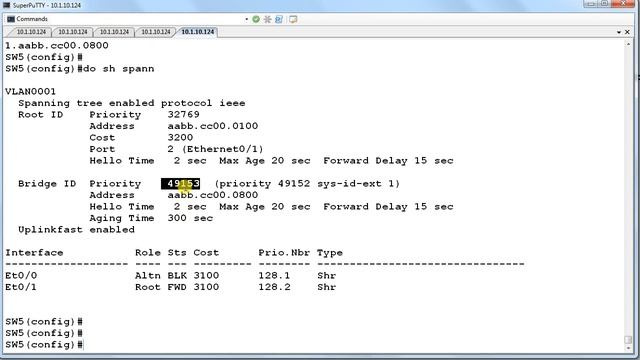The height and width of the screenshot is (360, 640).
Task: Click the 'VLAN0001' heading
Action: coord(31,91)
